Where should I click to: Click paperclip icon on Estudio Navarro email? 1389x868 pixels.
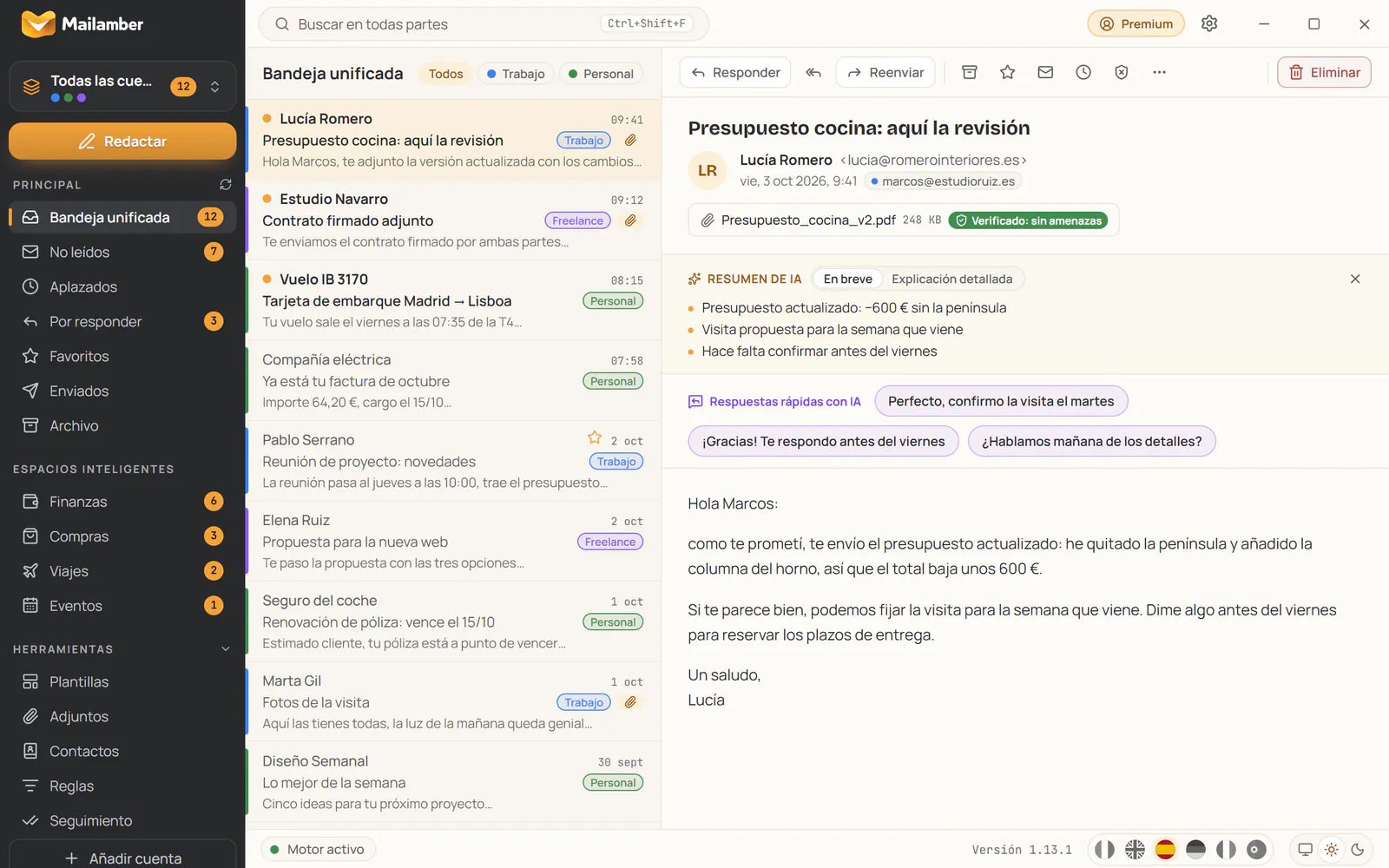(631, 220)
